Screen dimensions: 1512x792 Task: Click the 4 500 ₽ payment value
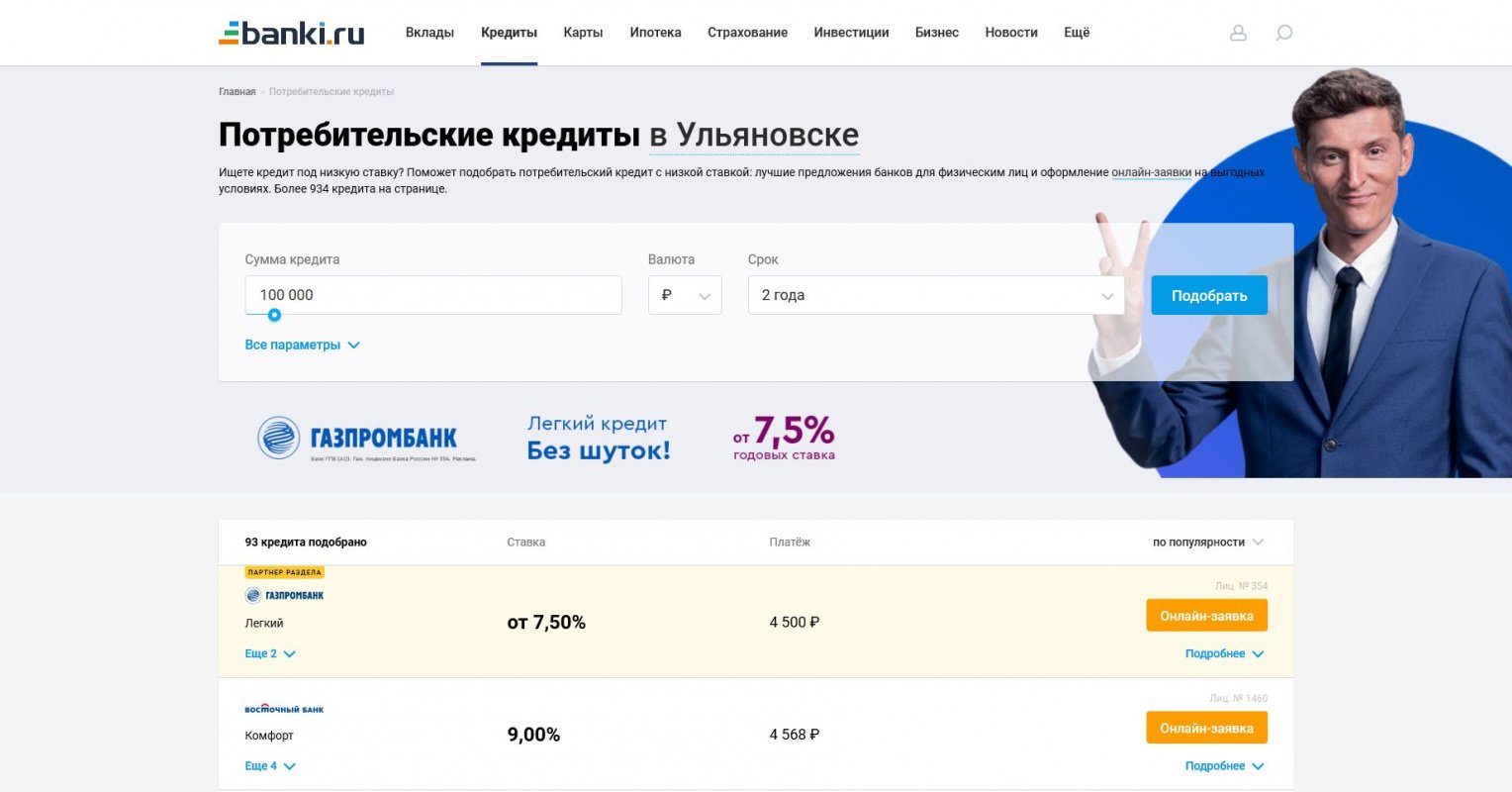795,623
